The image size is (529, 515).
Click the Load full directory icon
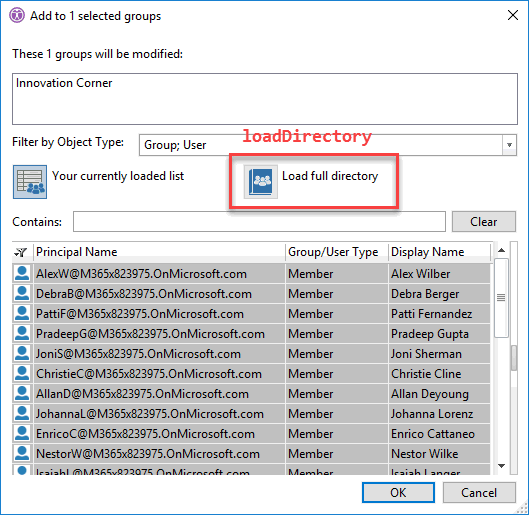point(261,182)
